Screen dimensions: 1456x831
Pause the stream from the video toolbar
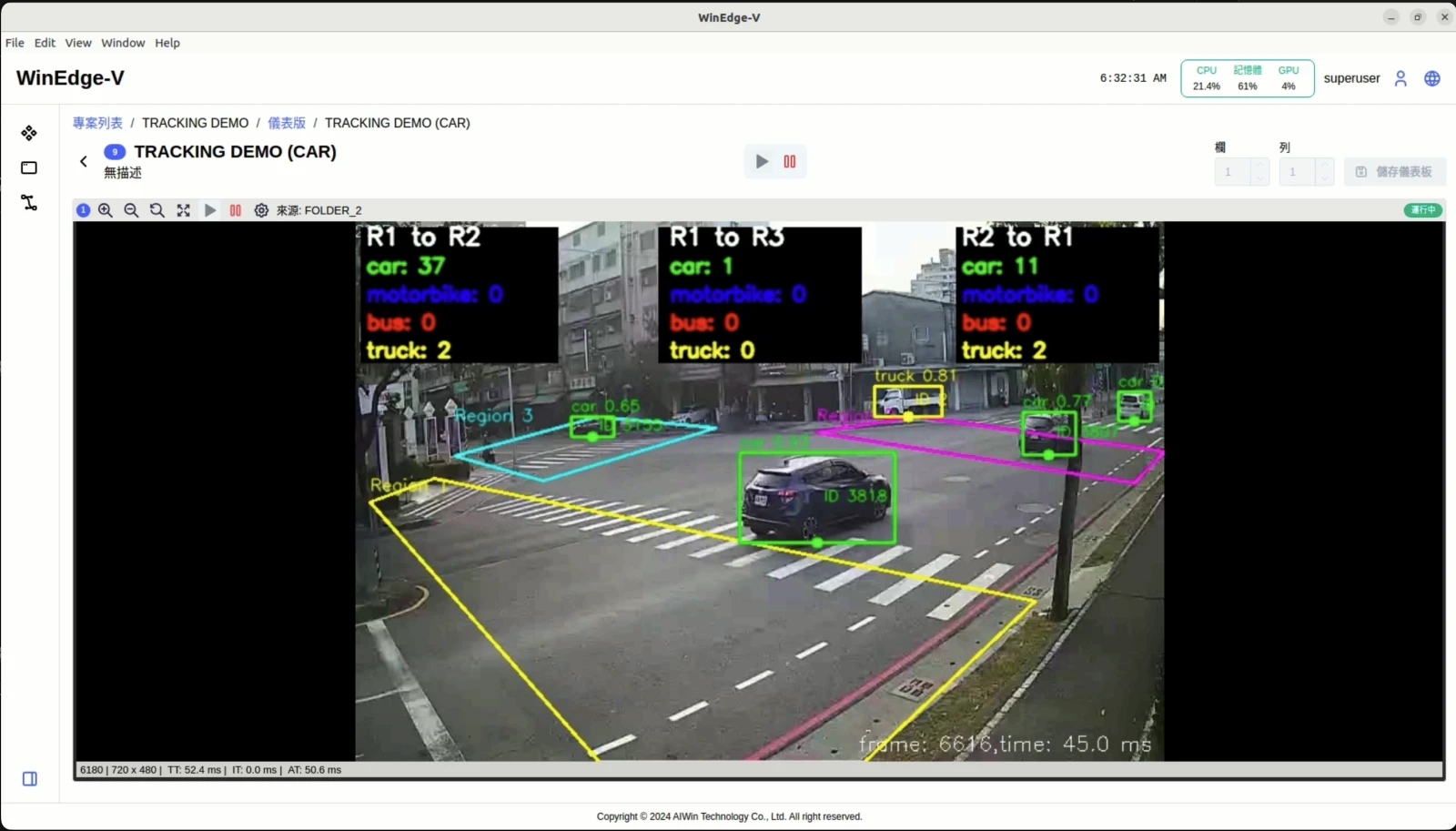tap(236, 210)
